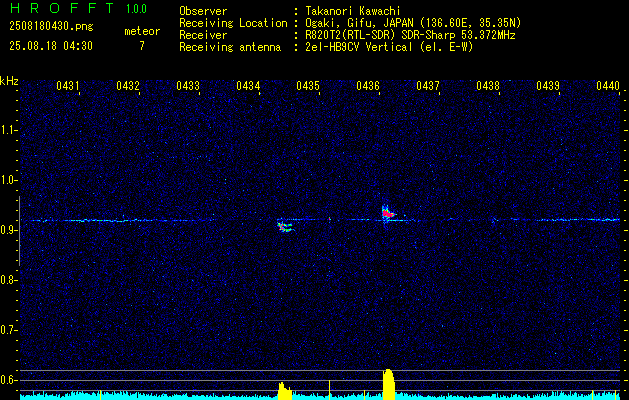Click the red meteor echo after 0436

point(388,214)
